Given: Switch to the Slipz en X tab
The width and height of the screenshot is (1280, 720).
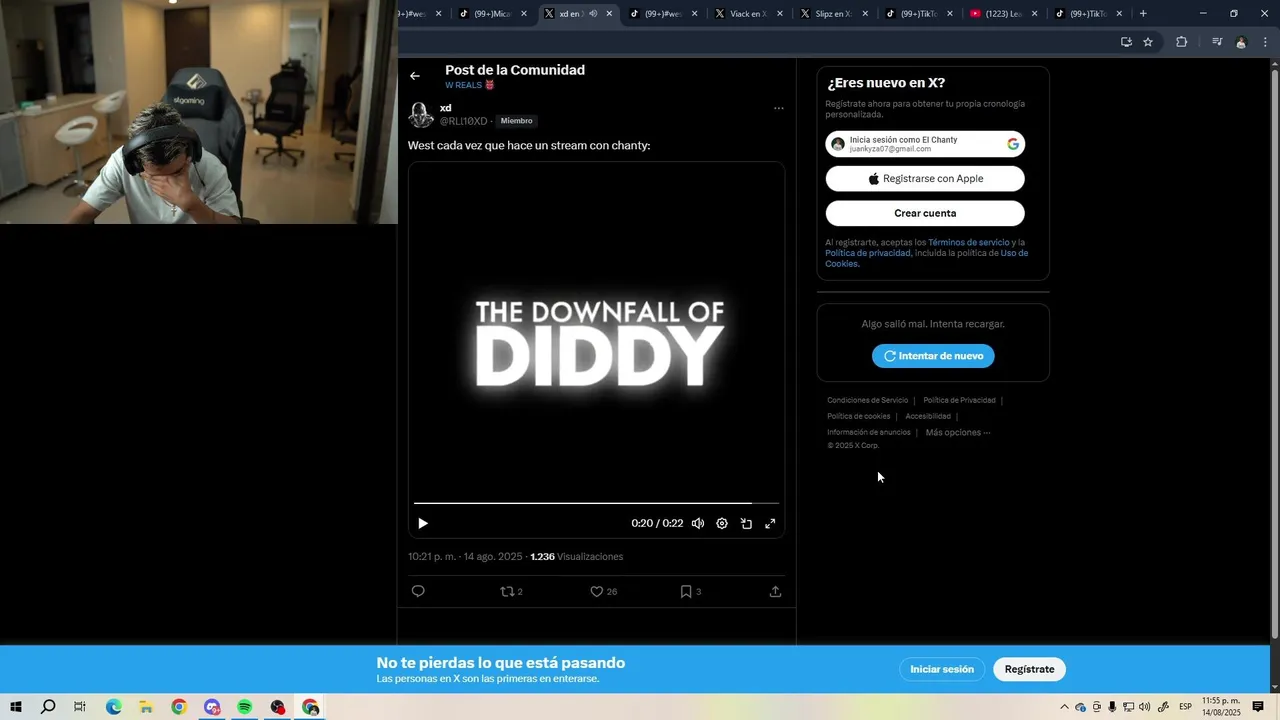Looking at the screenshot, I should click(834, 14).
